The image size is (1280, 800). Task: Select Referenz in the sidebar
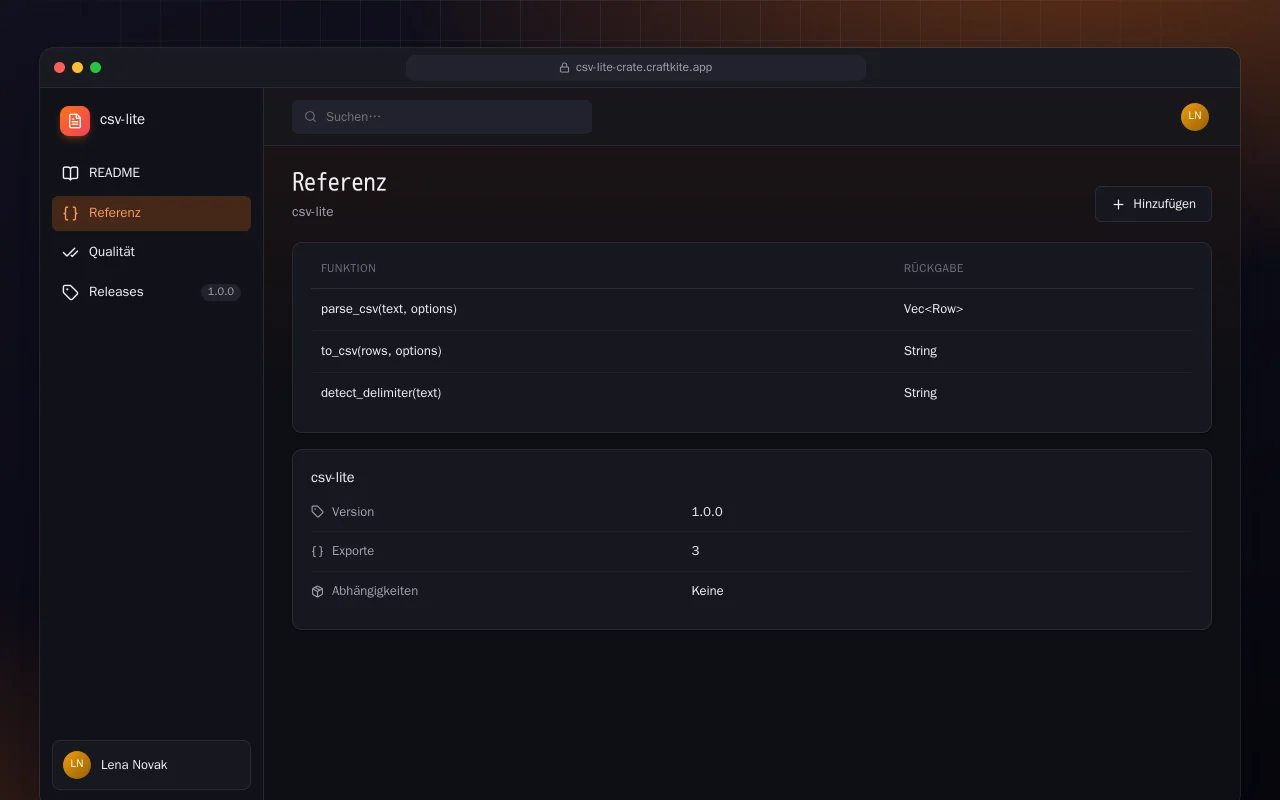pos(151,213)
